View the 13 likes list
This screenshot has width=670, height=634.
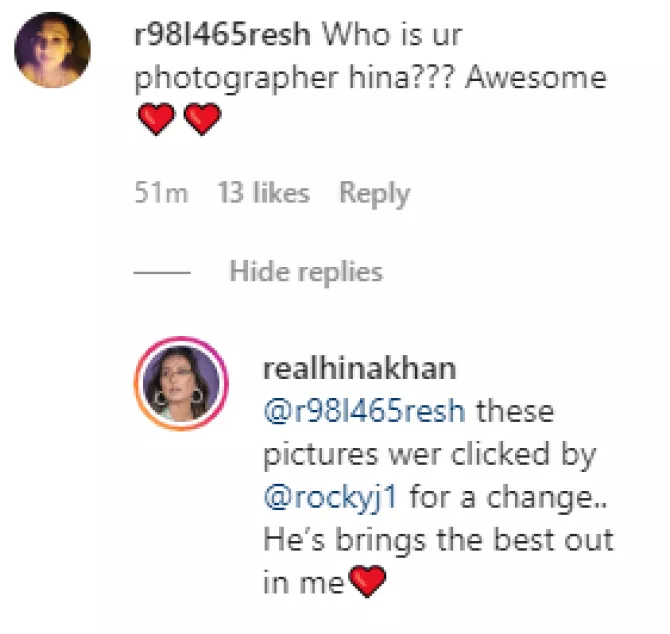coord(263,193)
